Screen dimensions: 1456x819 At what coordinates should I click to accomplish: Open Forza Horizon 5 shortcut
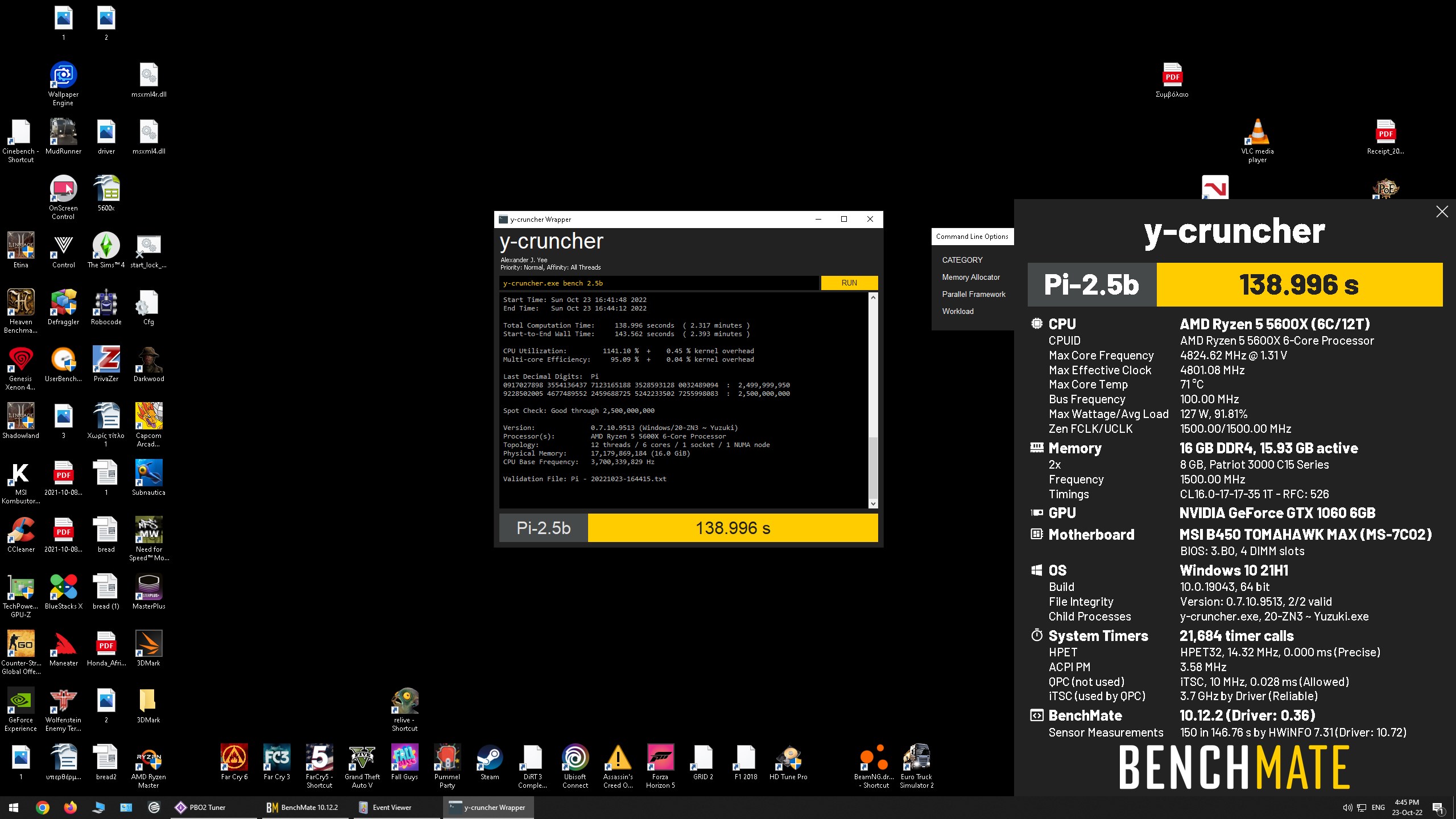click(660, 766)
